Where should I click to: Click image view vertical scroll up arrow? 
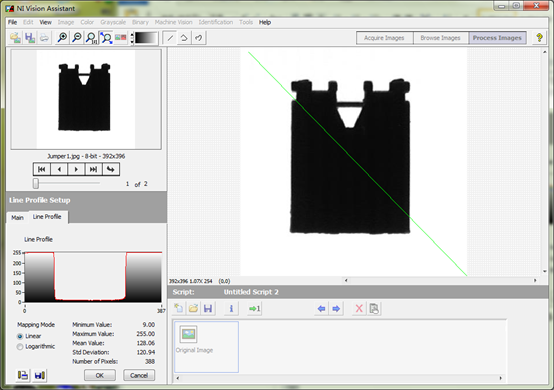tap(545, 52)
